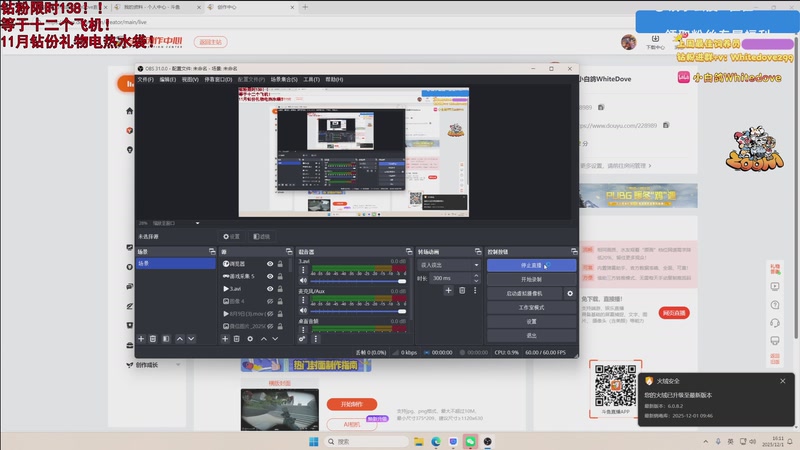Add a new scene with plus icon
The height and width of the screenshot is (450, 800).
[141, 339]
